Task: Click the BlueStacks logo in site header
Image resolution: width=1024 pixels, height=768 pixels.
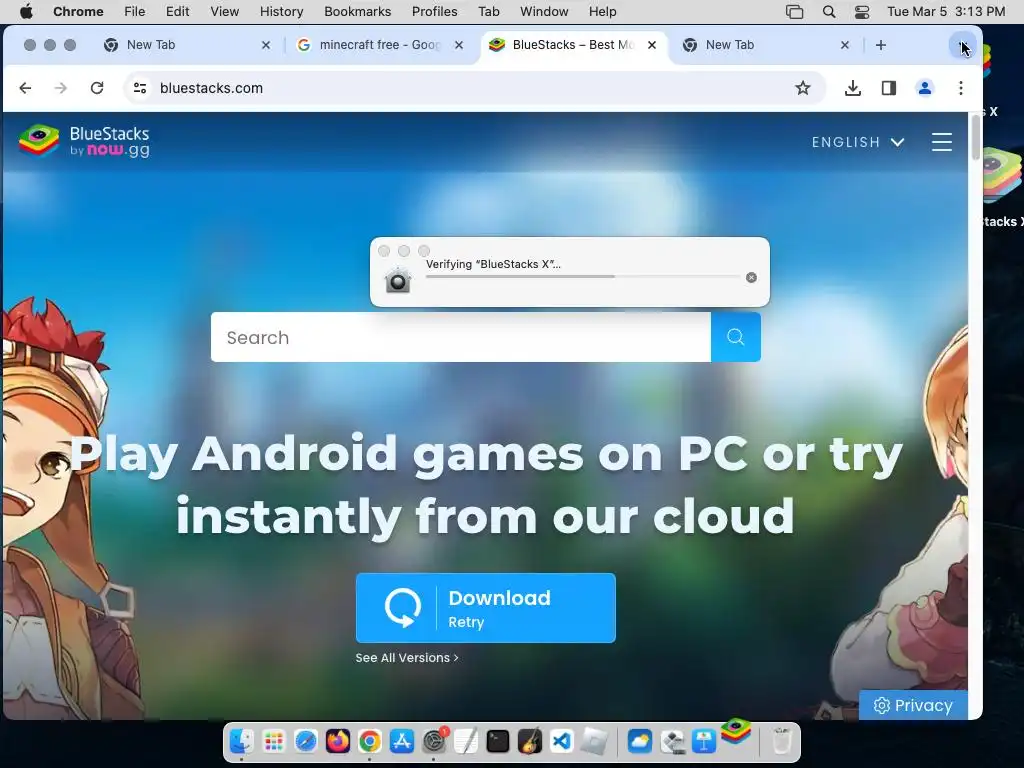Action: (84, 141)
